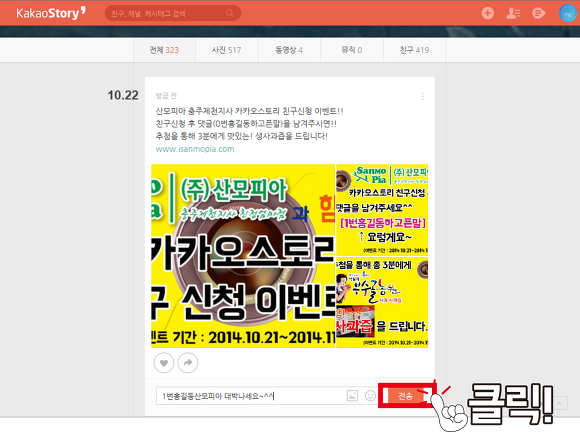The image size is (580, 432).
Task: Click the scroll-to-top arrow button
Action: coord(559,403)
